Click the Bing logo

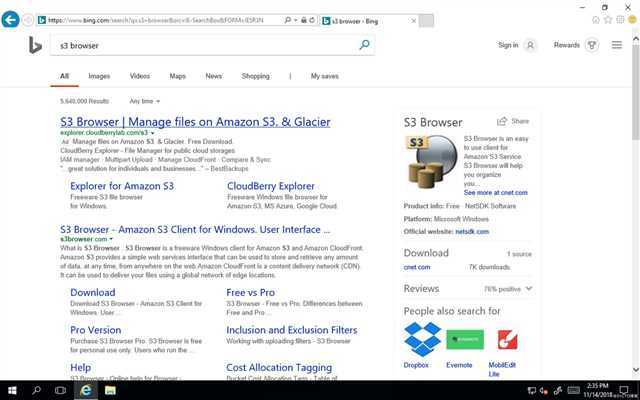coord(35,45)
